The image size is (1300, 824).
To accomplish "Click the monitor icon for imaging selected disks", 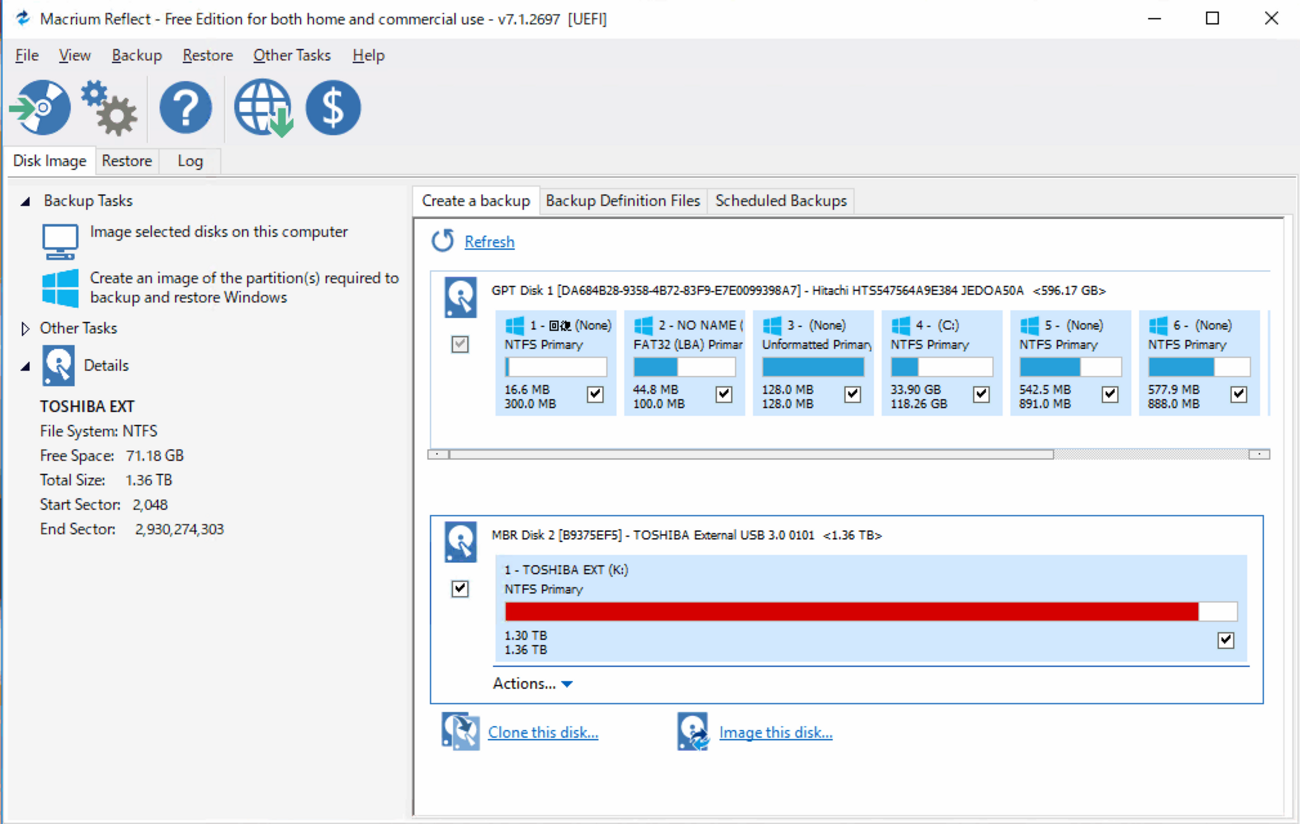I will (60, 240).
